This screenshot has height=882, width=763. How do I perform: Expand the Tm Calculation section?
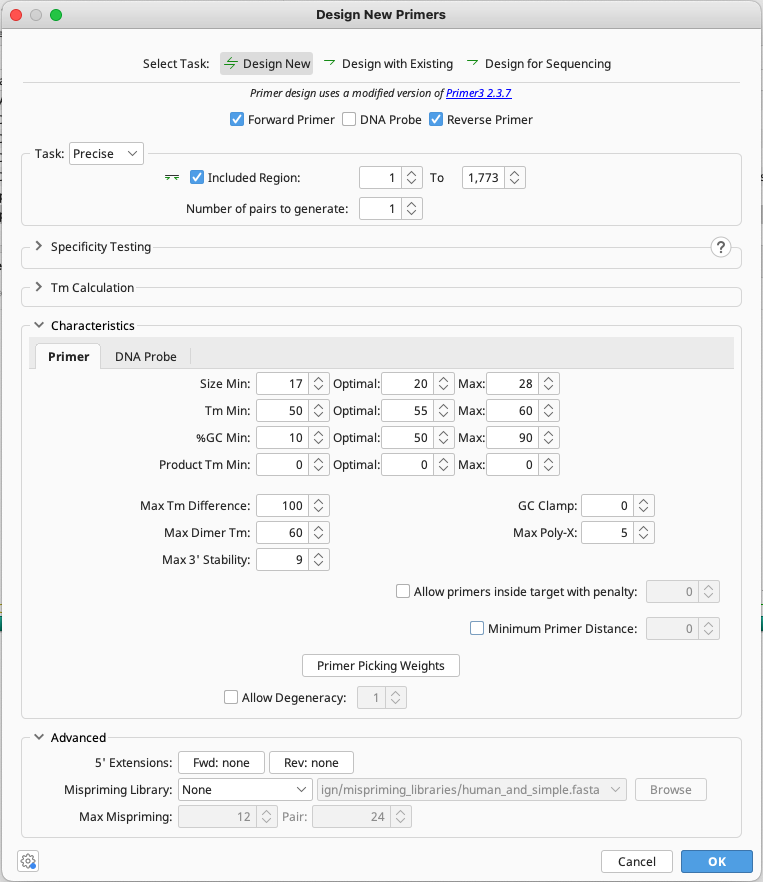pyautogui.click(x=38, y=287)
